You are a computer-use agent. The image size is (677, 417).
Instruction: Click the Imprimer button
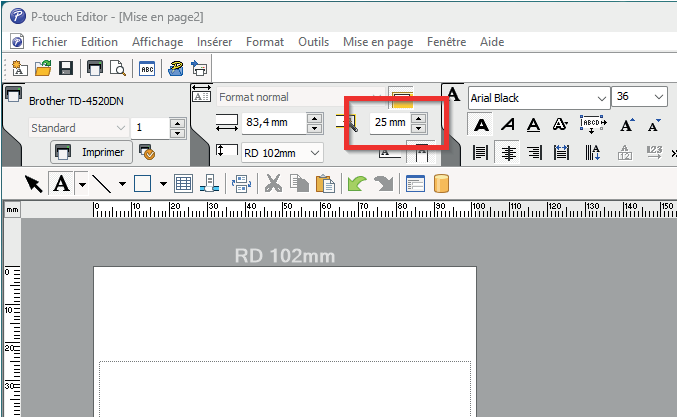(91, 152)
